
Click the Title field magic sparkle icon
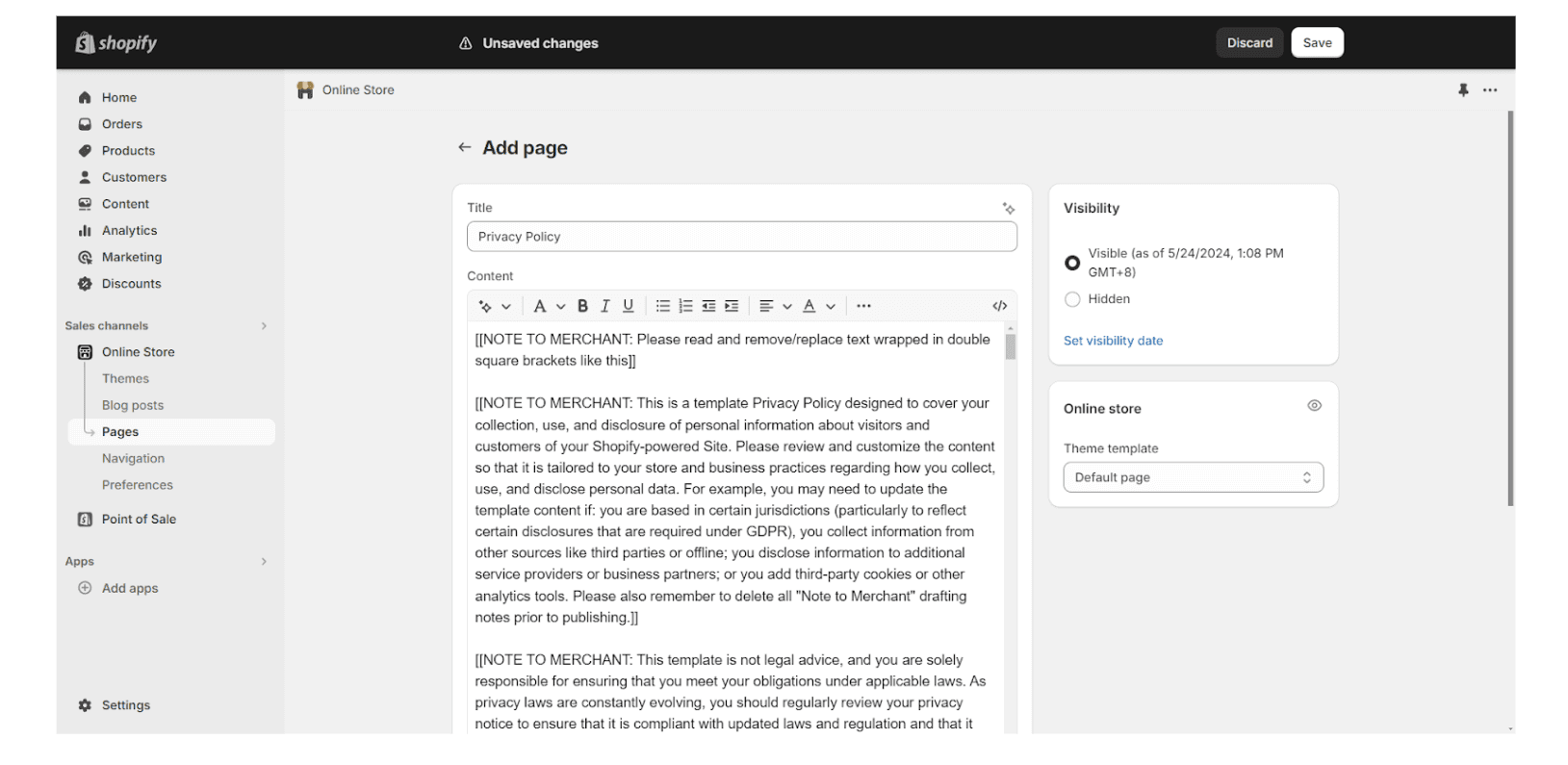(1008, 209)
